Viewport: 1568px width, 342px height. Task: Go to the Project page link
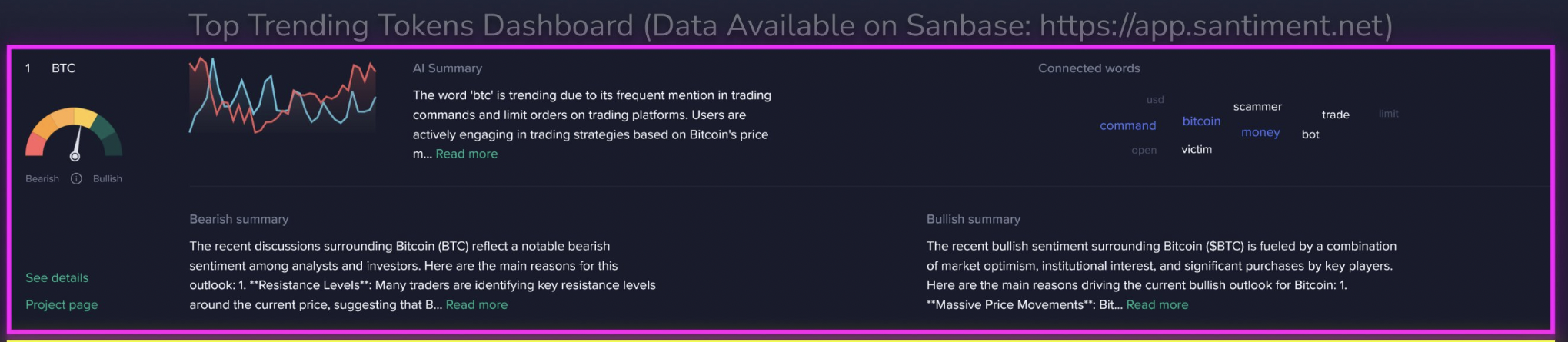pyautogui.click(x=62, y=304)
